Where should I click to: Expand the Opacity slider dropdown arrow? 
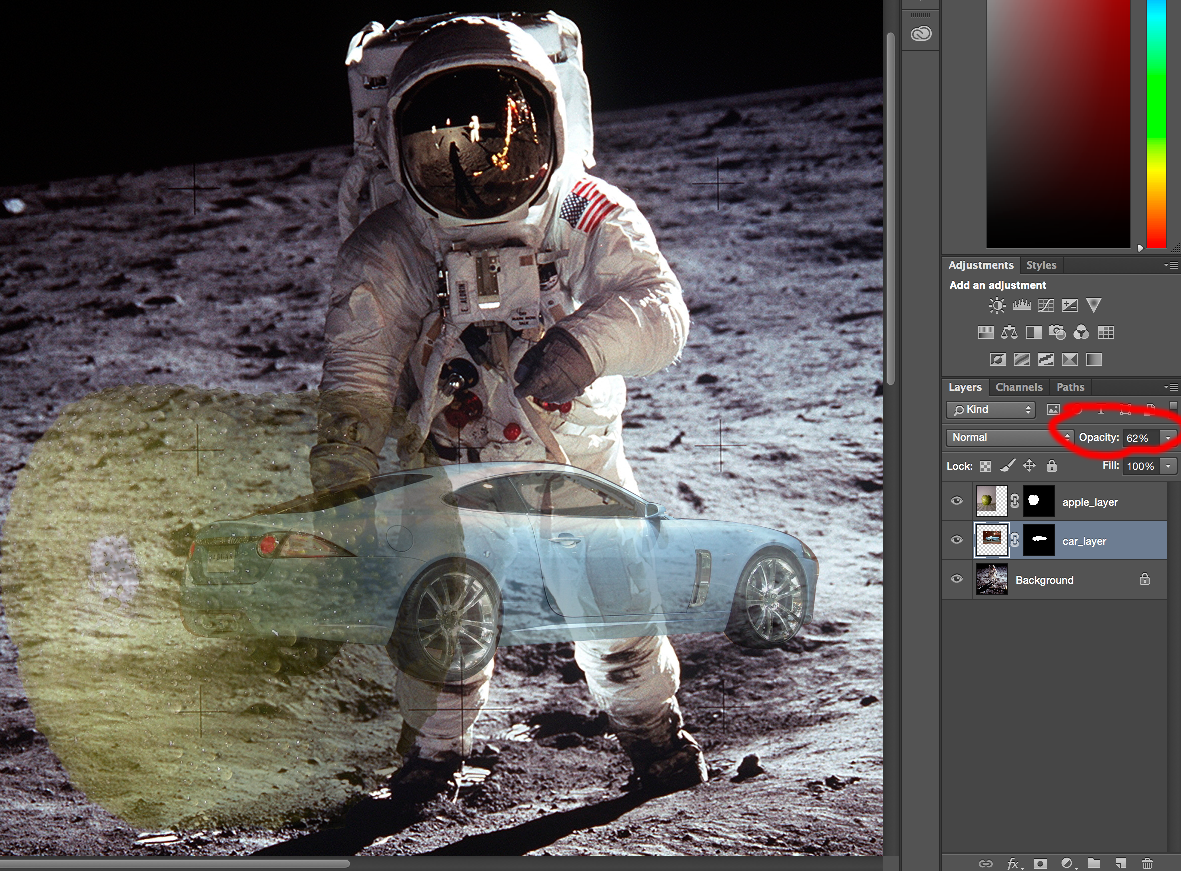tap(1168, 438)
